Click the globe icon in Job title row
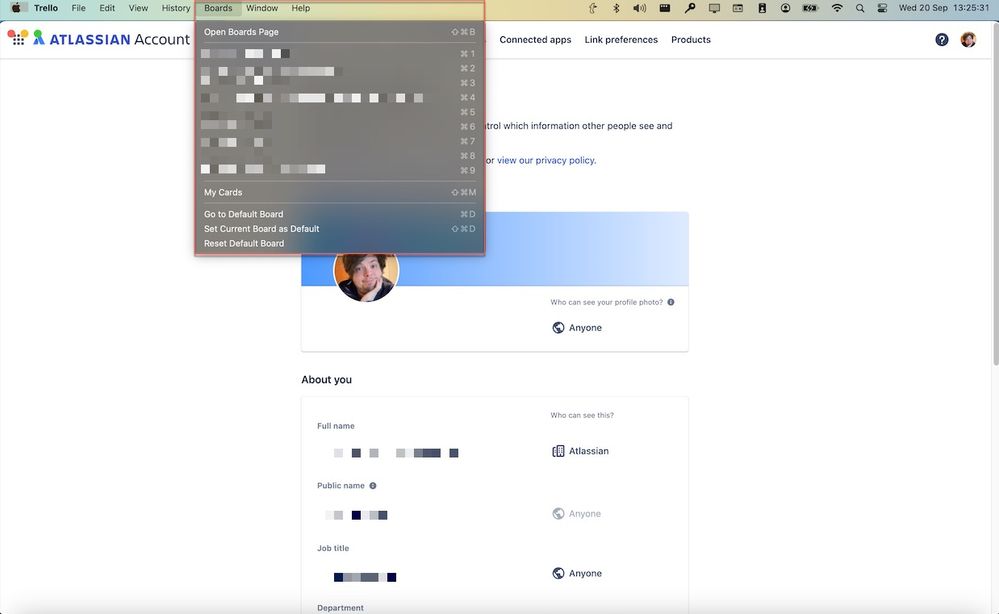This screenshot has height=614, width=999. click(558, 573)
